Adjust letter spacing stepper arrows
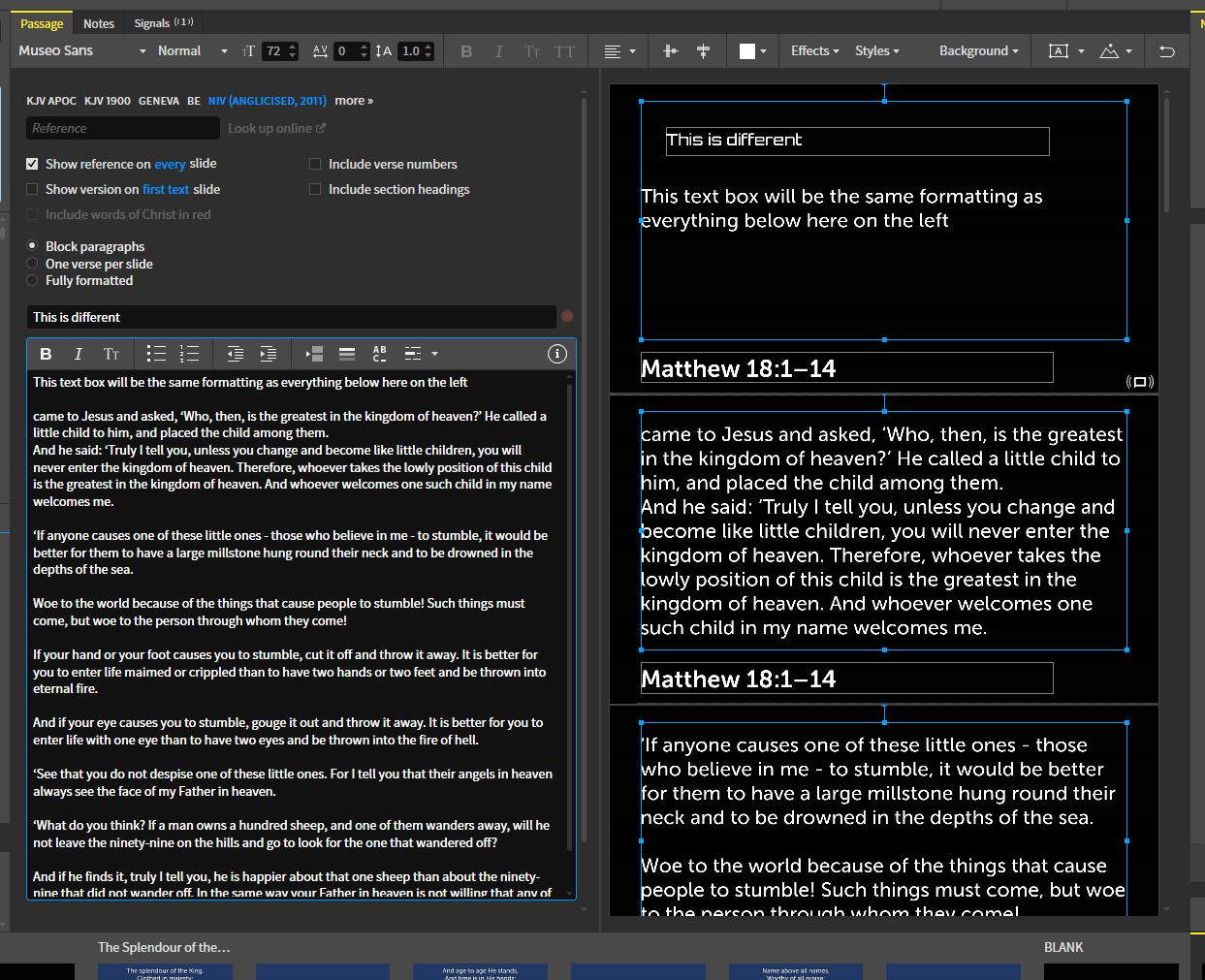1205x980 pixels. pos(365,51)
